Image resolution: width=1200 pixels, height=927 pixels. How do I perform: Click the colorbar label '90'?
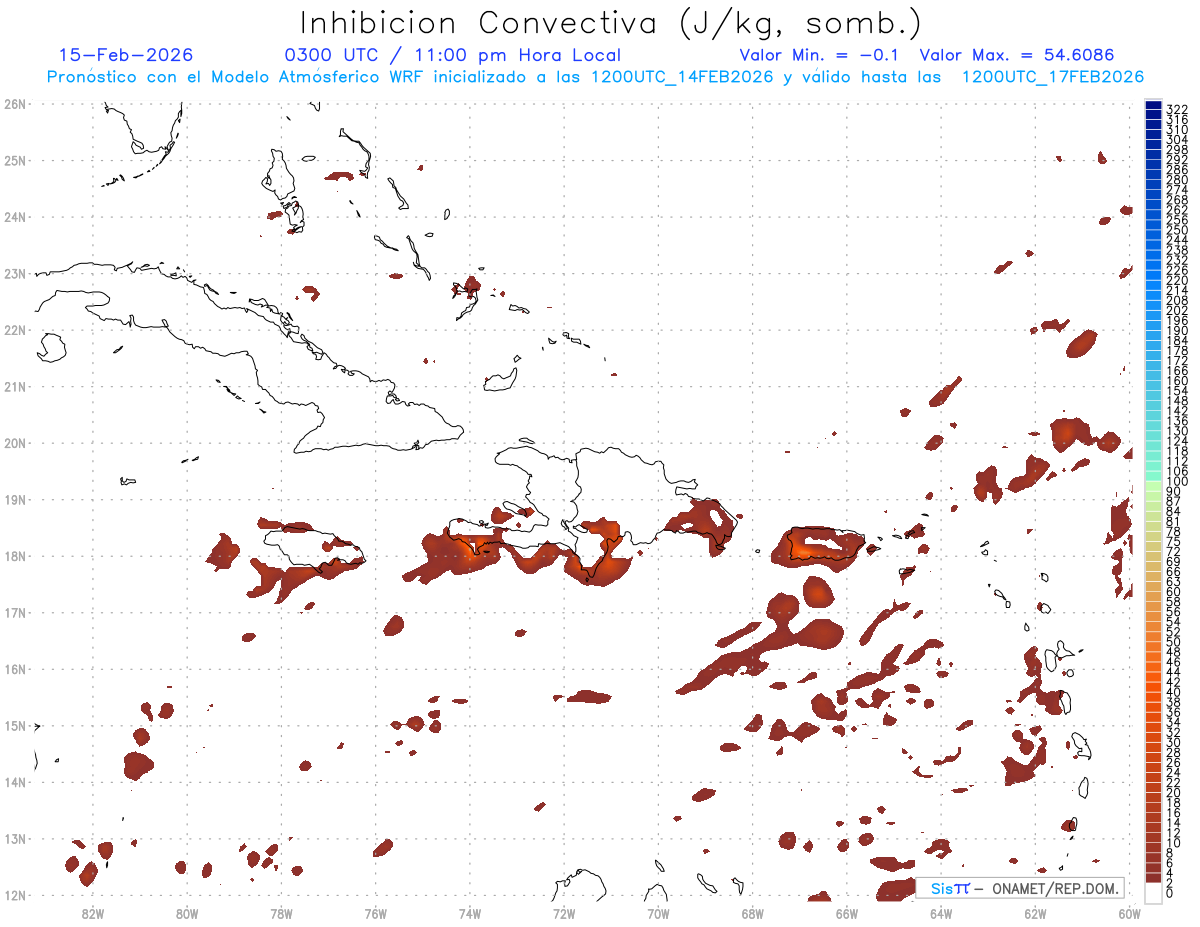coord(1173,492)
